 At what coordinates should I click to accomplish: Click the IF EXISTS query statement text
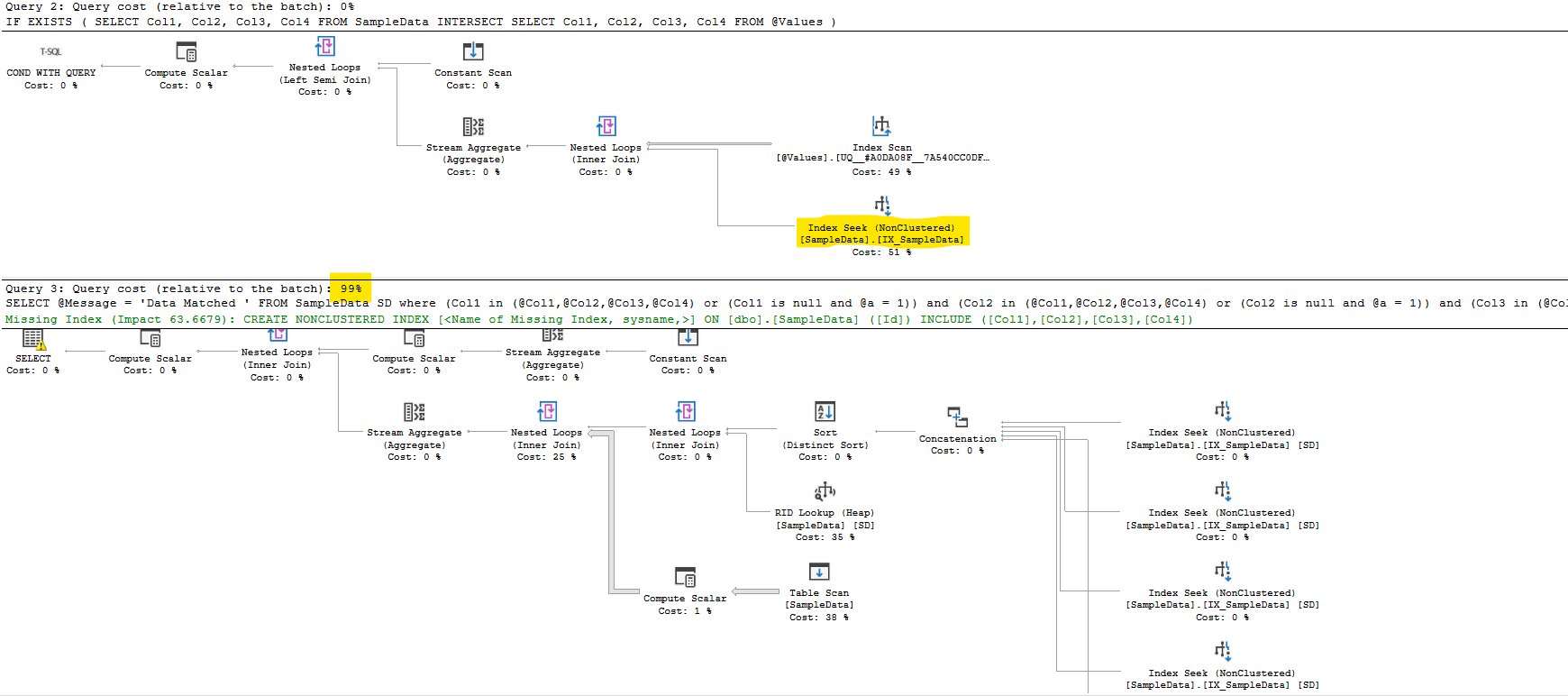click(x=421, y=22)
